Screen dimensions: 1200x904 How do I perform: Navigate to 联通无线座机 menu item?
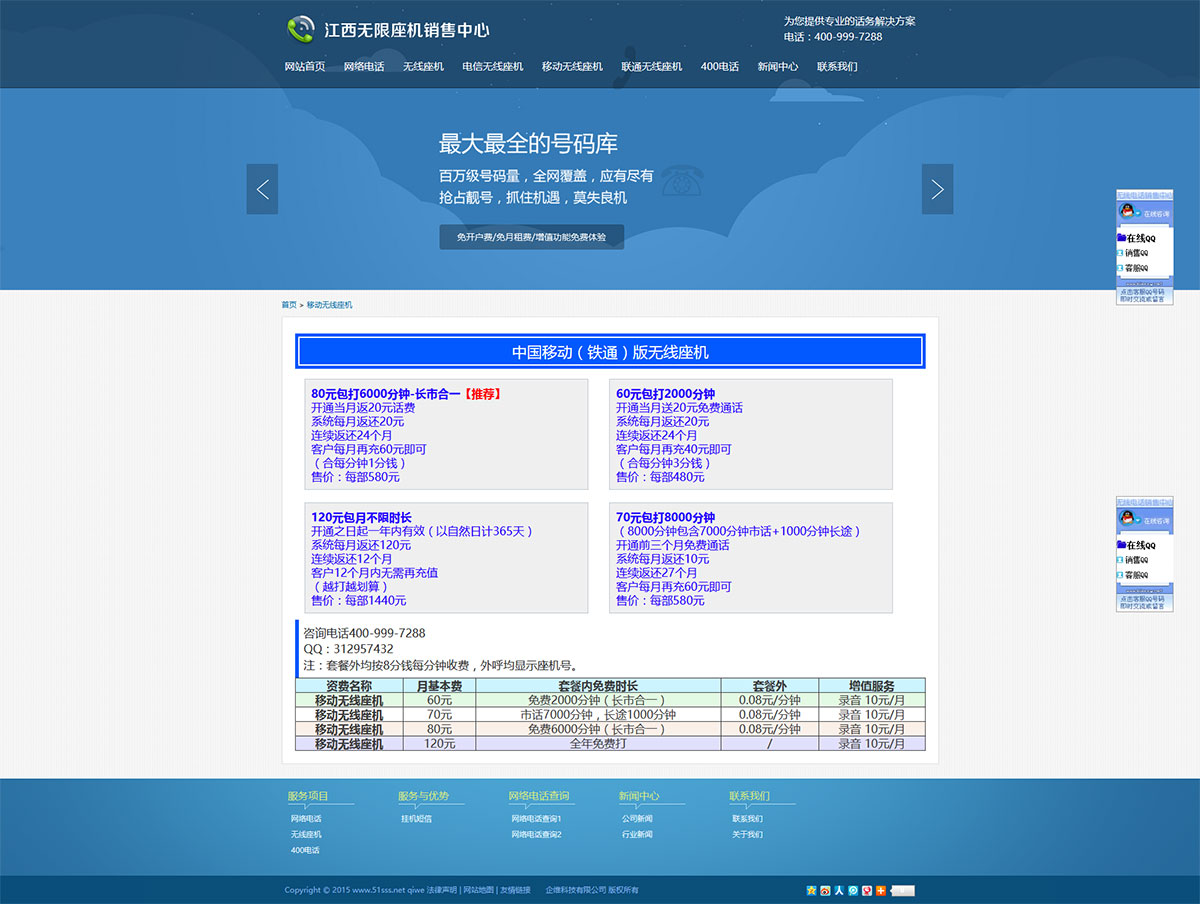651,67
